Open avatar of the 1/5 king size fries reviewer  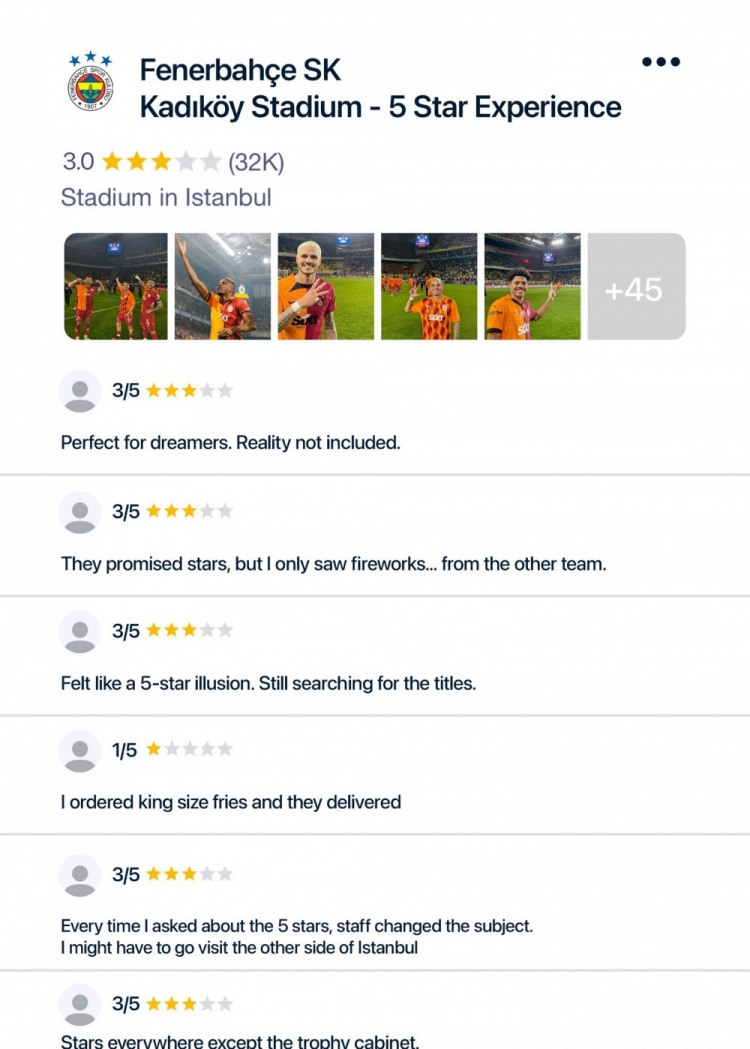[x=80, y=751]
